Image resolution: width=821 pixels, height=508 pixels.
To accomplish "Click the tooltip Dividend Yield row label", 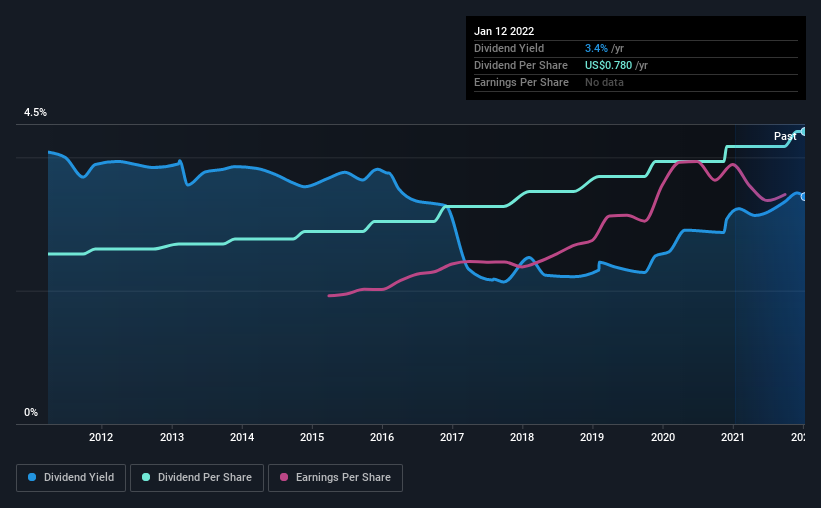I will (x=509, y=48).
